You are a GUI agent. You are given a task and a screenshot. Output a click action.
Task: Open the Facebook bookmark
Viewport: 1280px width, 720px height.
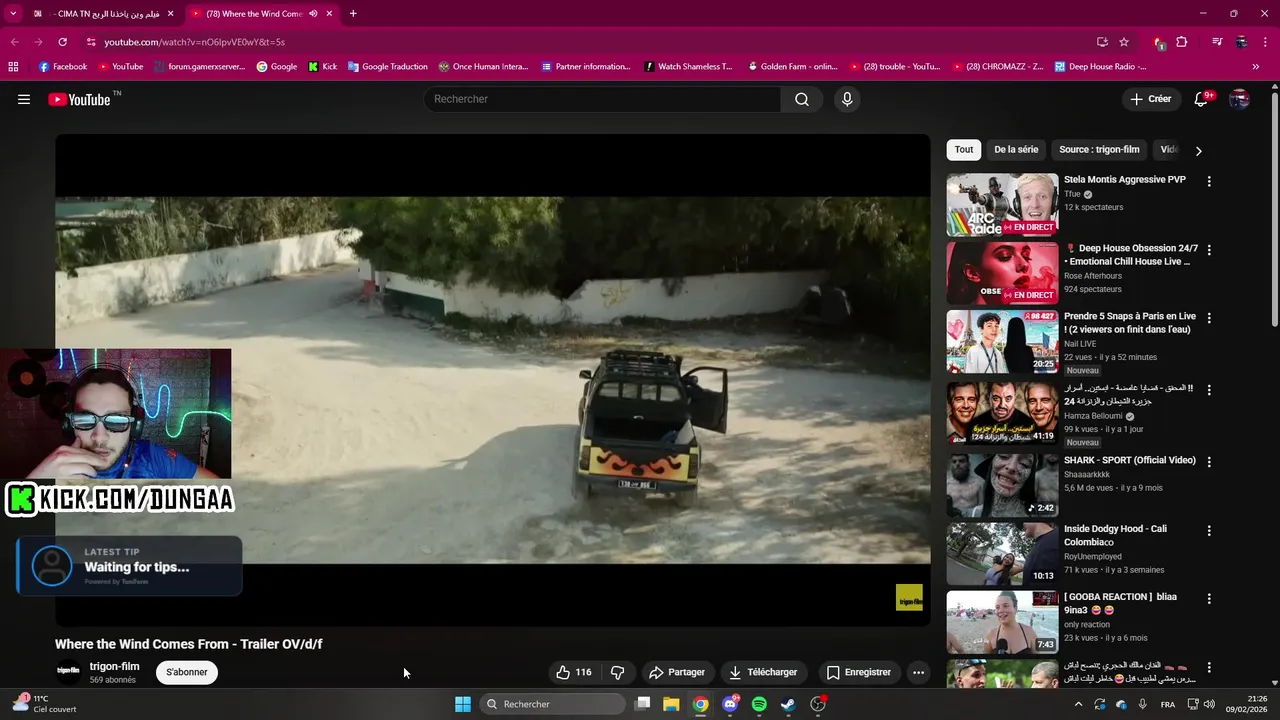point(63,67)
